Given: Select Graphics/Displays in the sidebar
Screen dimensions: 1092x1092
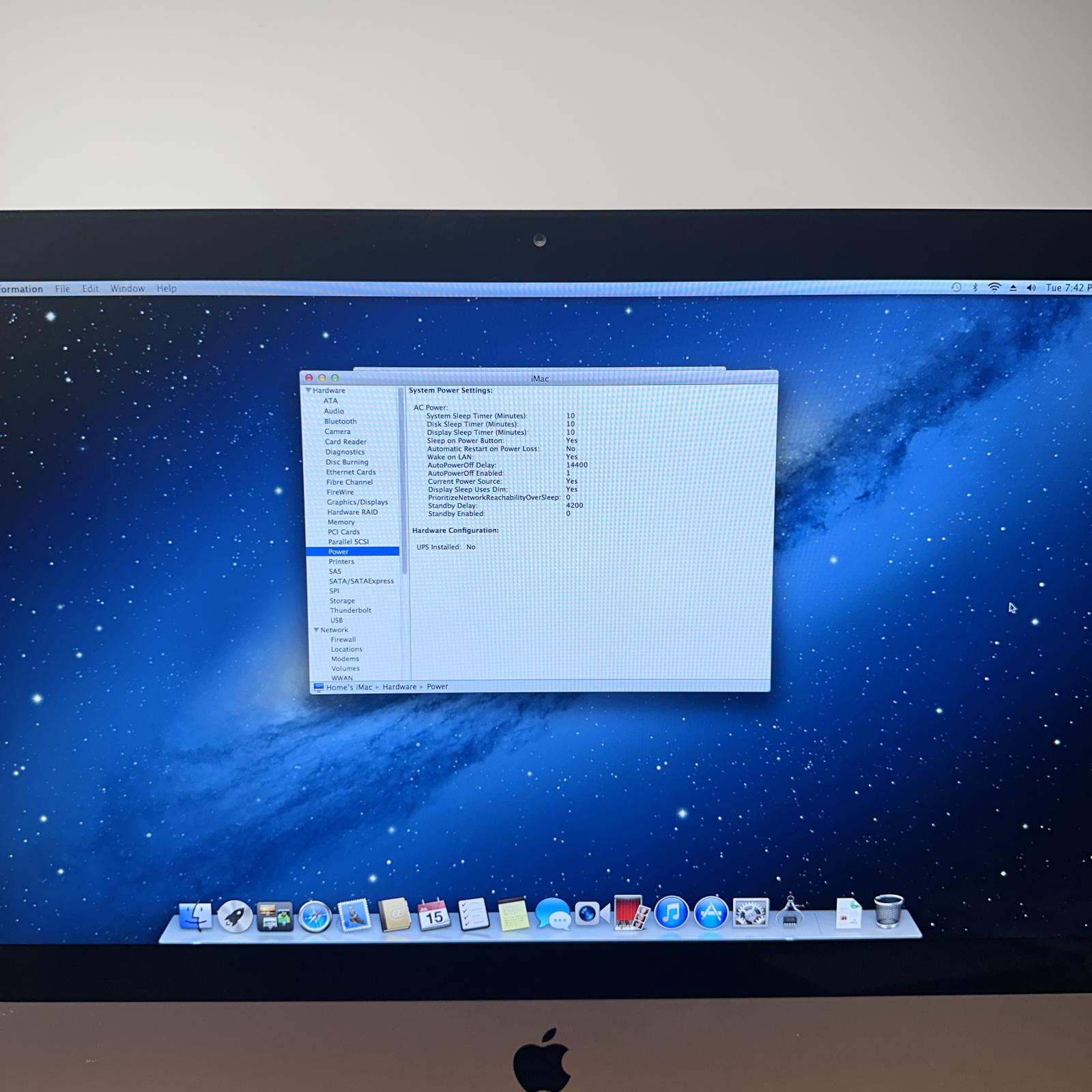Looking at the screenshot, I should [x=357, y=502].
